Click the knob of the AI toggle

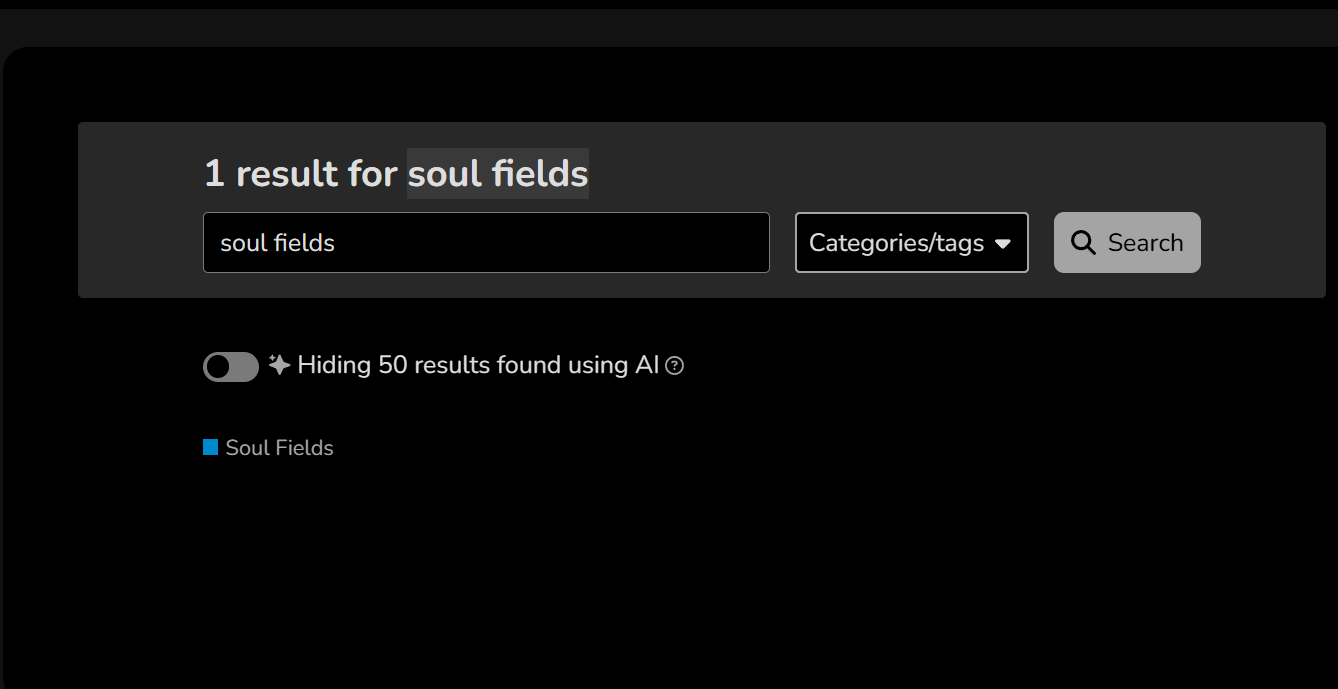coord(218,367)
